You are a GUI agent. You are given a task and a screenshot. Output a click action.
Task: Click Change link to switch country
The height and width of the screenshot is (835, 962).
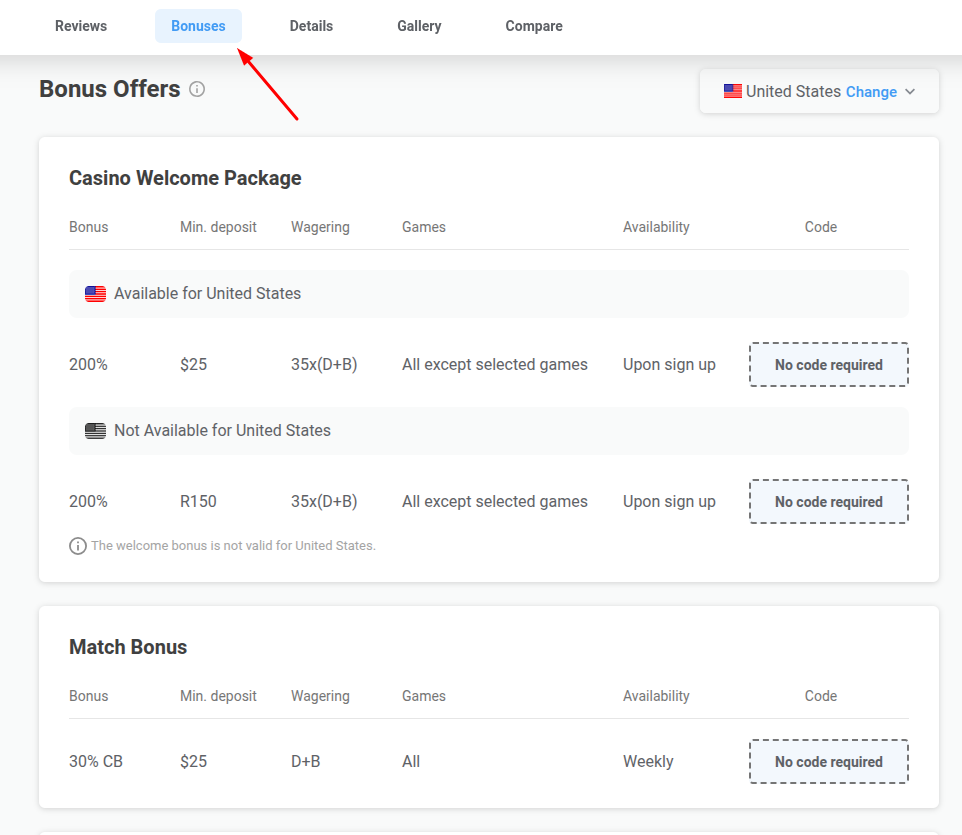tap(871, 92)
